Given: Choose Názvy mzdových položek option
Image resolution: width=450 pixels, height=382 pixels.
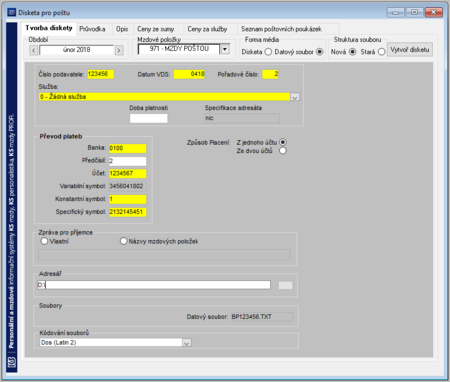Looking at the screenshot, I should [x=124, y=241].
